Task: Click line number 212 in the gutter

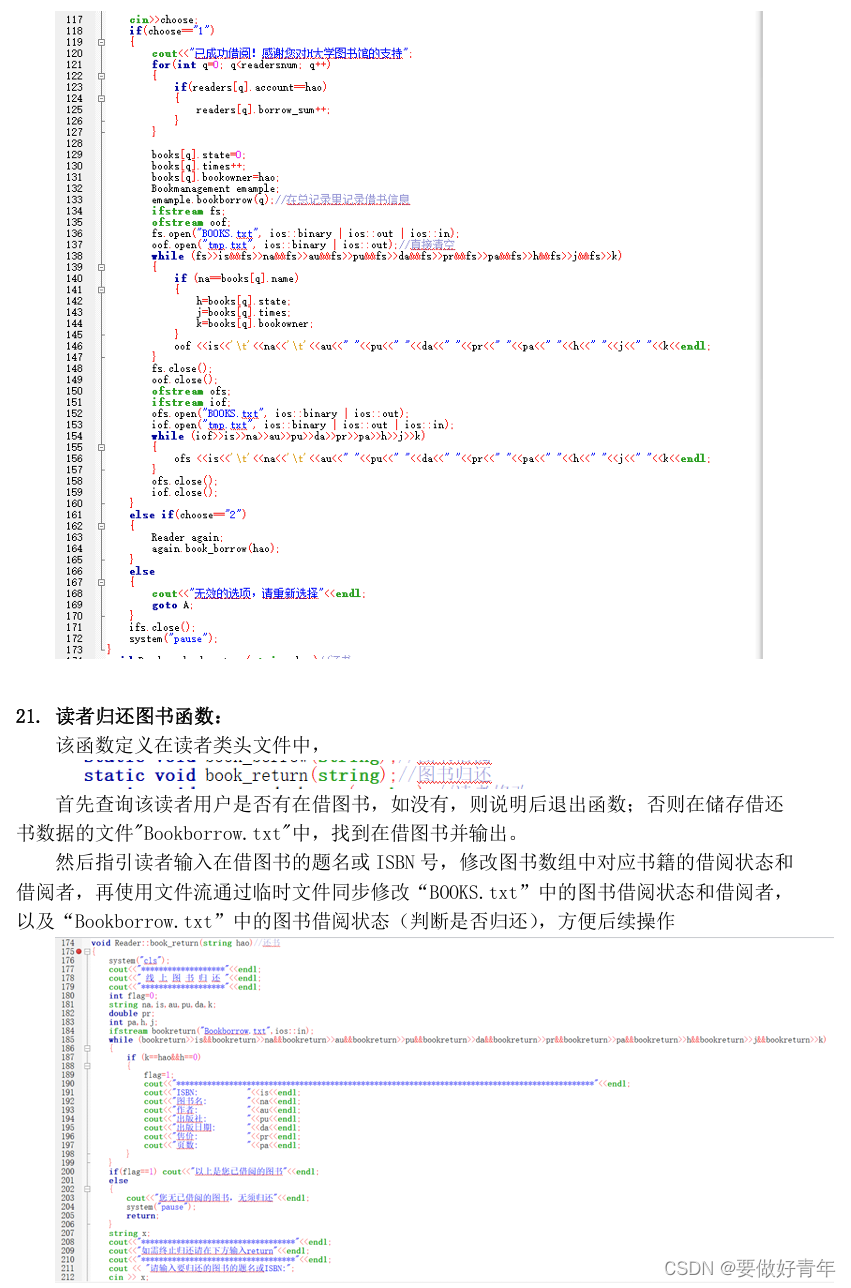Action: (x=67, y=1277)
